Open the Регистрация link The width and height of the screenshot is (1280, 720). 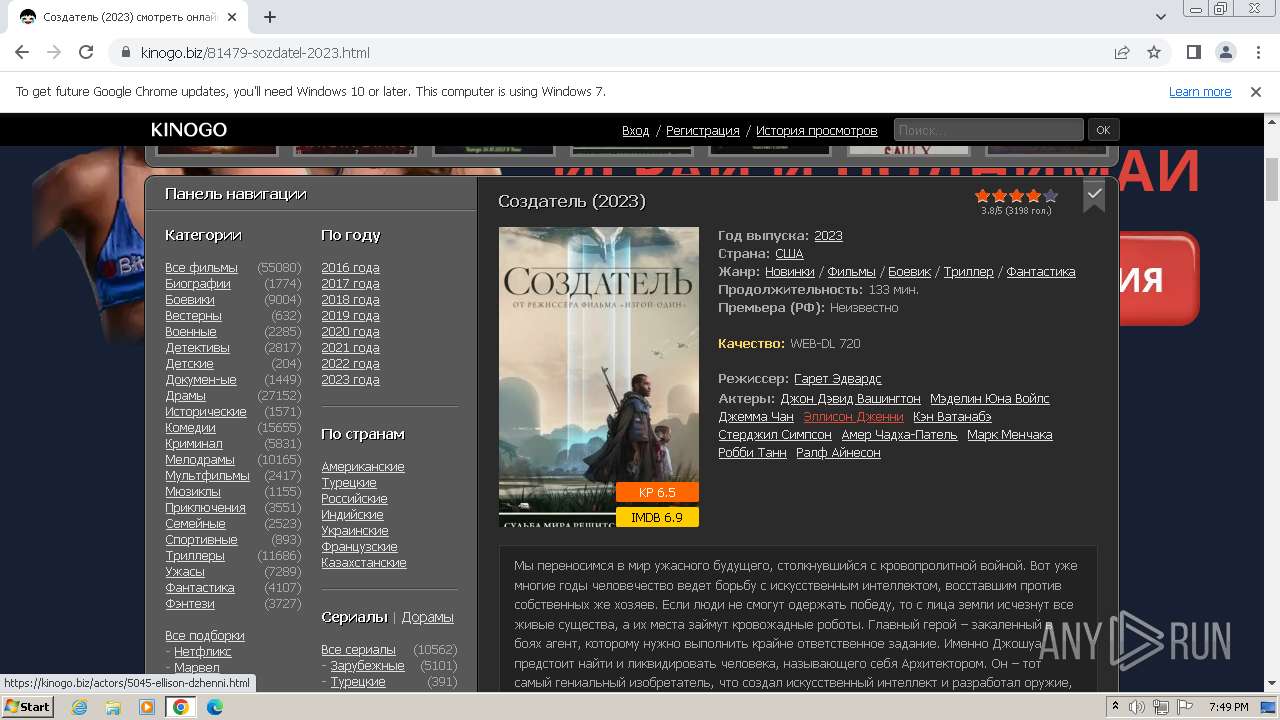pos(703,131)
